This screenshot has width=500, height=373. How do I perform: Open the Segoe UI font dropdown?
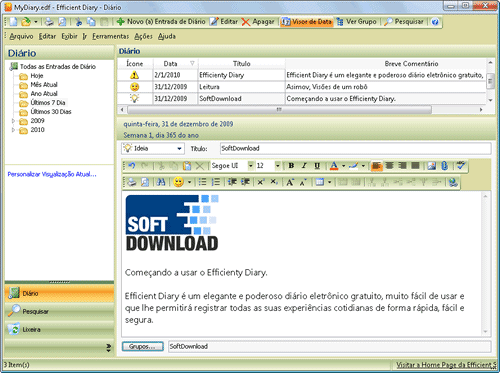[251, 166]
